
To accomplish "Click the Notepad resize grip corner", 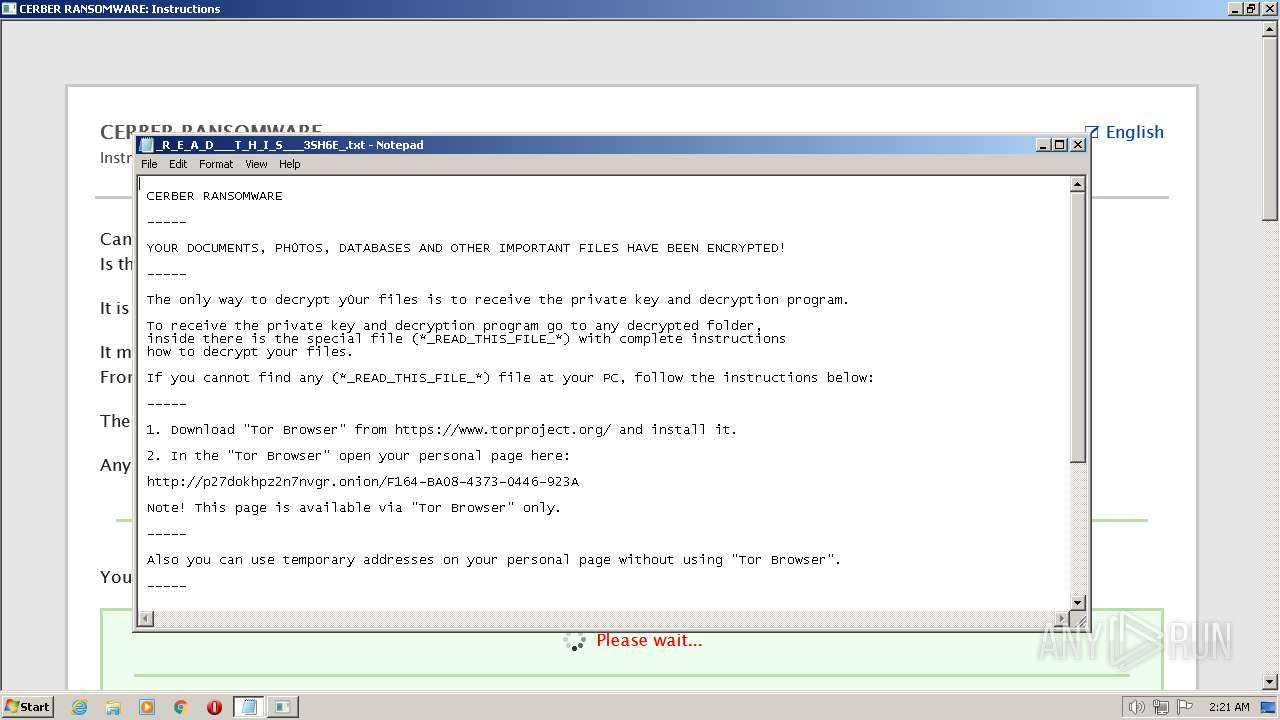I will tap(1079, 620).
